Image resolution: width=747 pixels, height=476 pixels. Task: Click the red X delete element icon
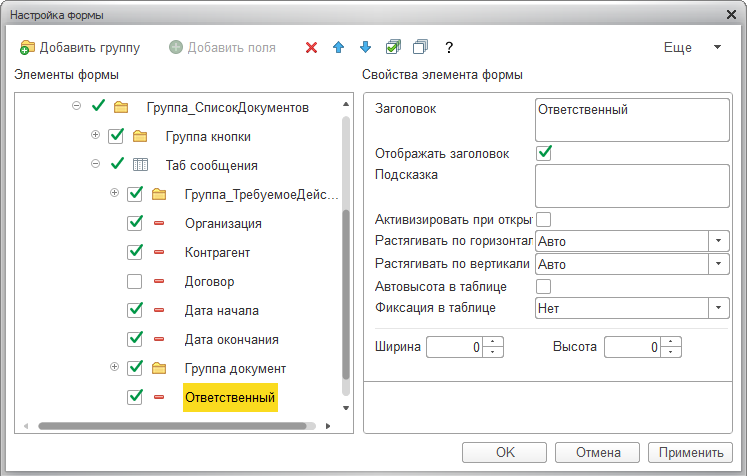pyautogui.click(x=312, y=48)
